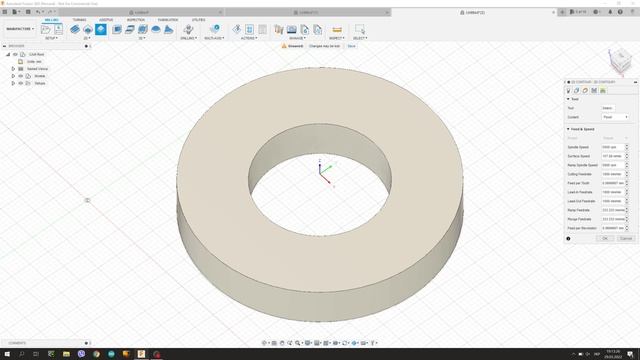Expand the Named Views tree node
640x360 pixels.
click(13, 69)
